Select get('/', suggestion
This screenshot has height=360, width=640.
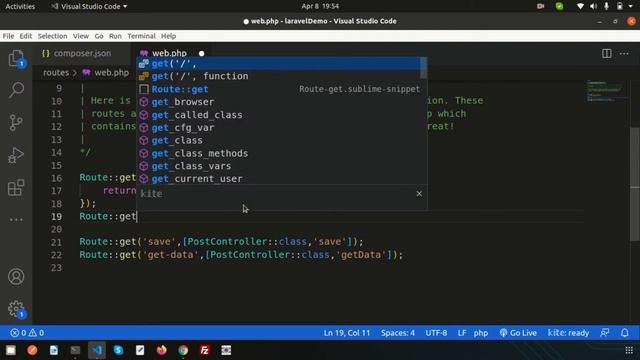278,63
